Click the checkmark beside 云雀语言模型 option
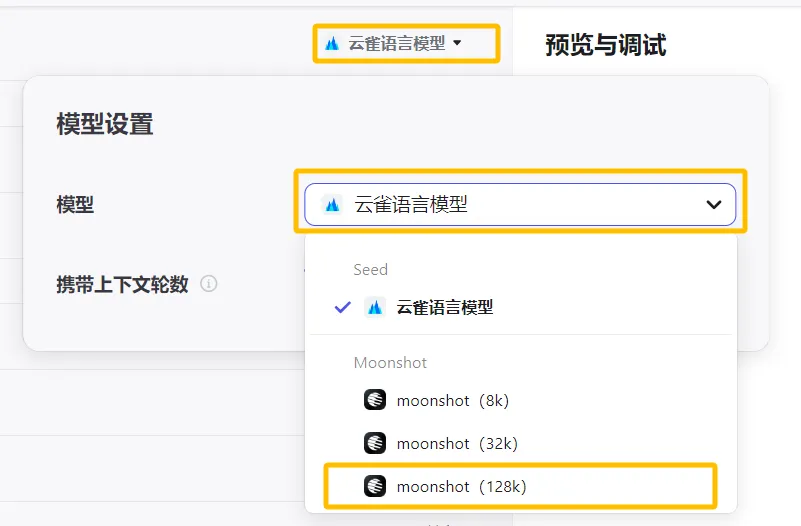Image resolution: width=801 pixels, height=526 pixels. pyautogui.click(x=343, y=307)
